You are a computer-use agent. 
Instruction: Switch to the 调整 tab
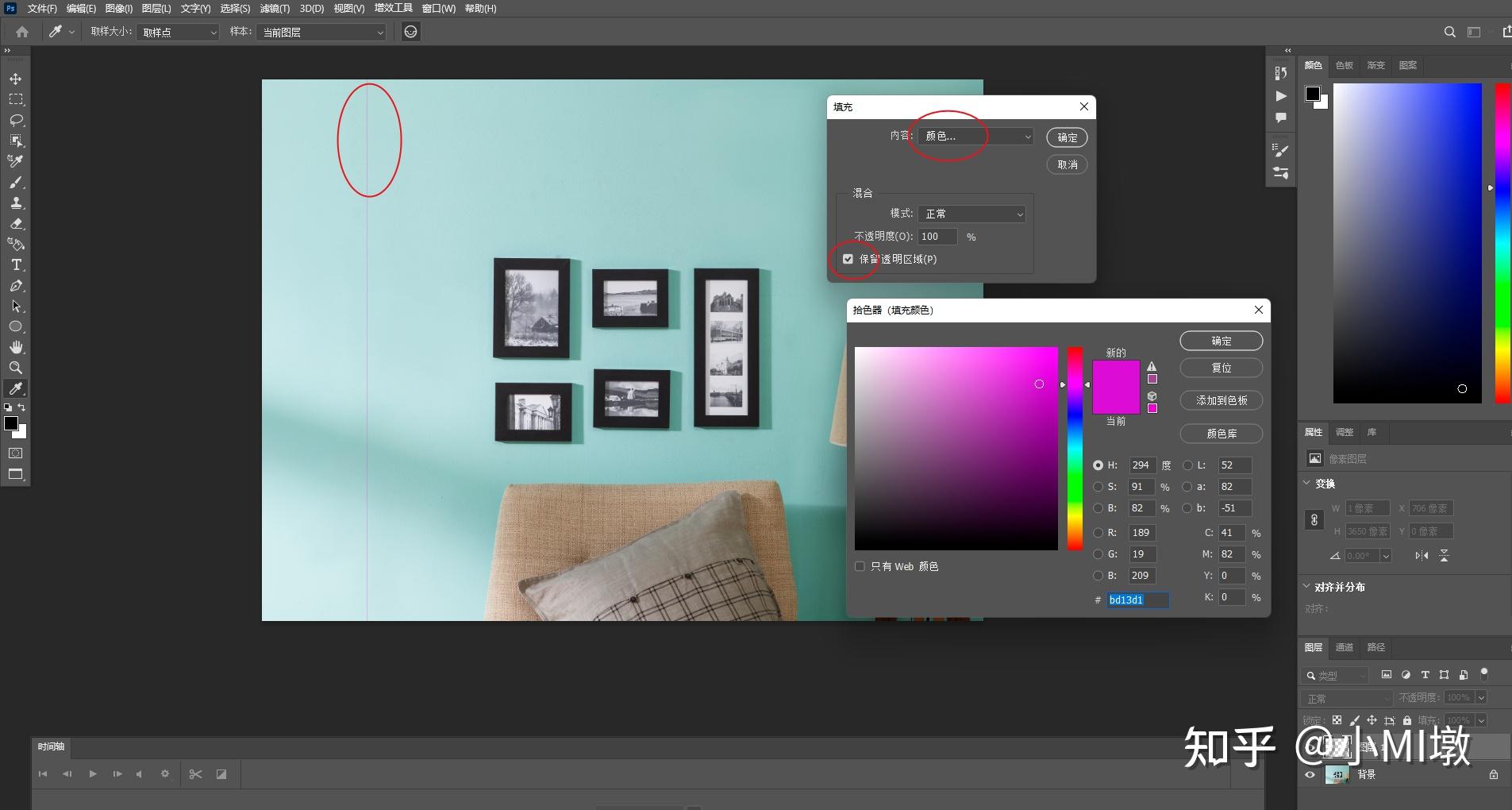coord(1345,432)
